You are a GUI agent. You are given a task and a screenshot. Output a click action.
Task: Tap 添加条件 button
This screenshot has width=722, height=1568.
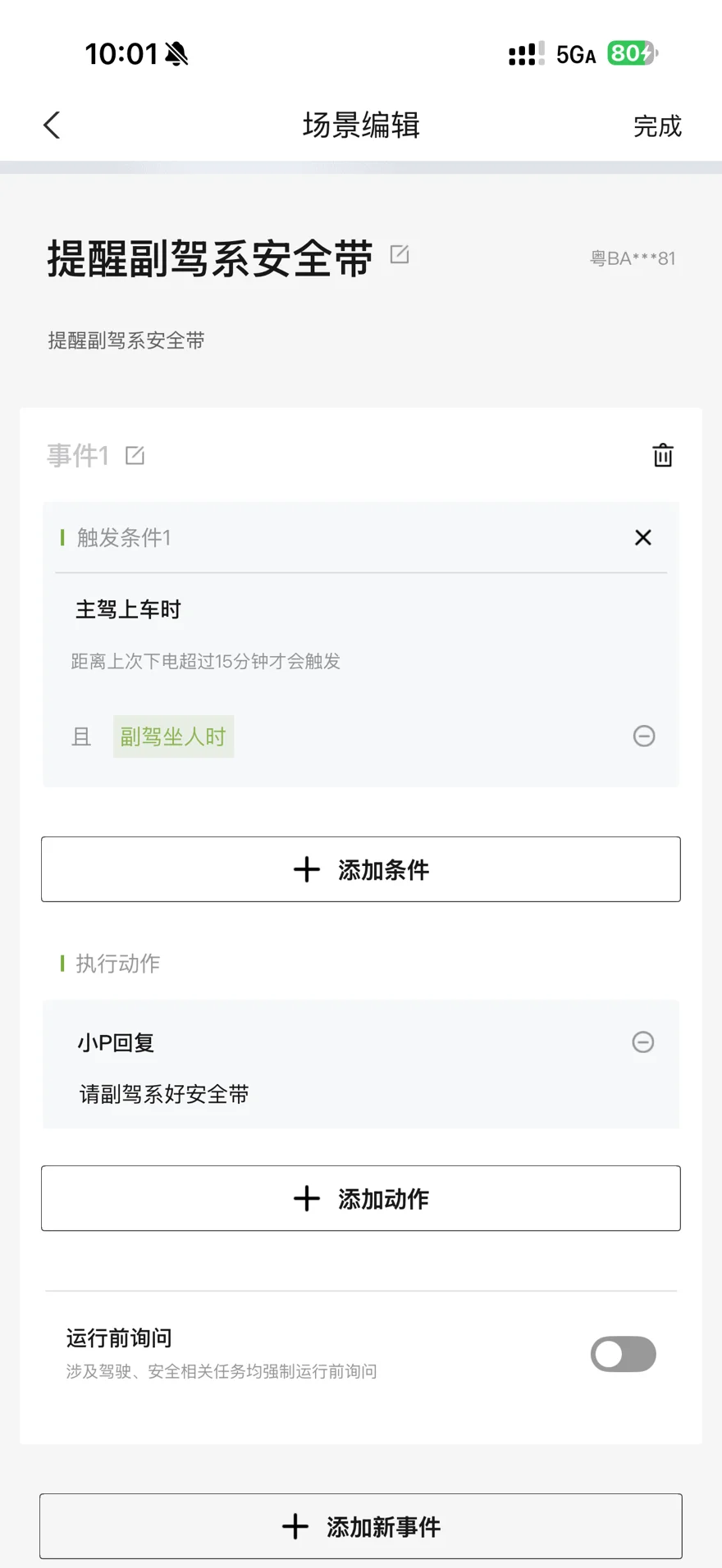point(361,869)
